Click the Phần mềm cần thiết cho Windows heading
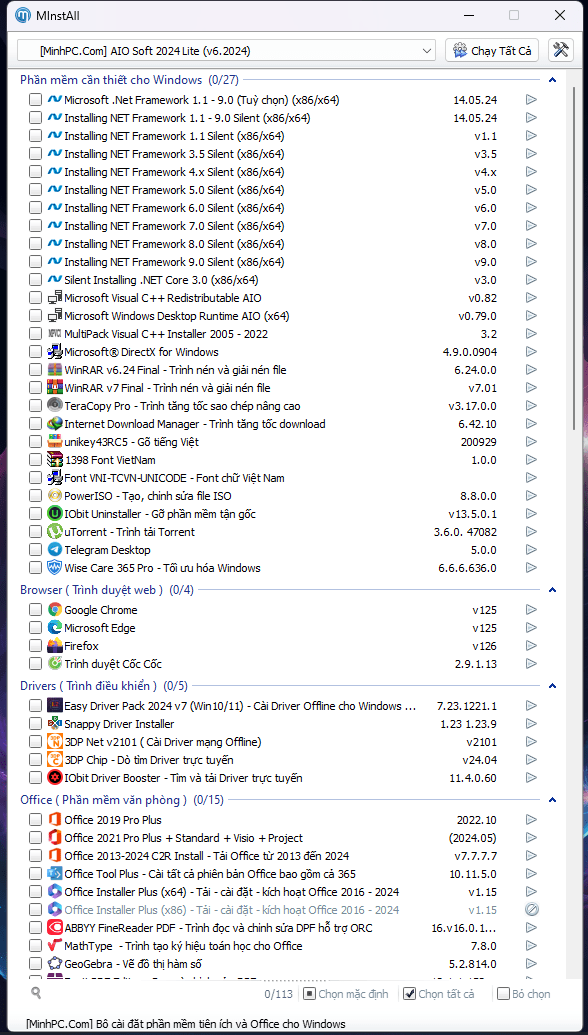This screenshot has width=588, height=1035. [x=111, y=80]
